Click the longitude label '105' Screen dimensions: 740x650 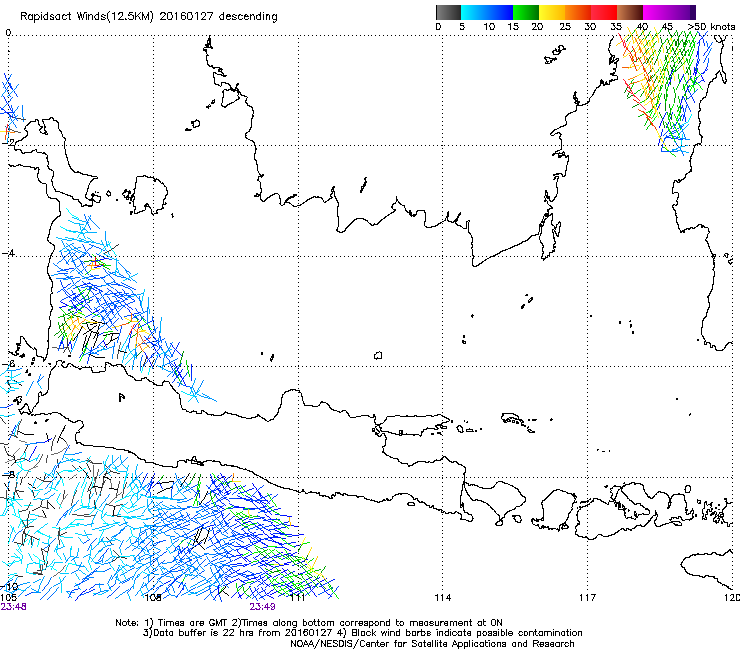click(8, 598)
